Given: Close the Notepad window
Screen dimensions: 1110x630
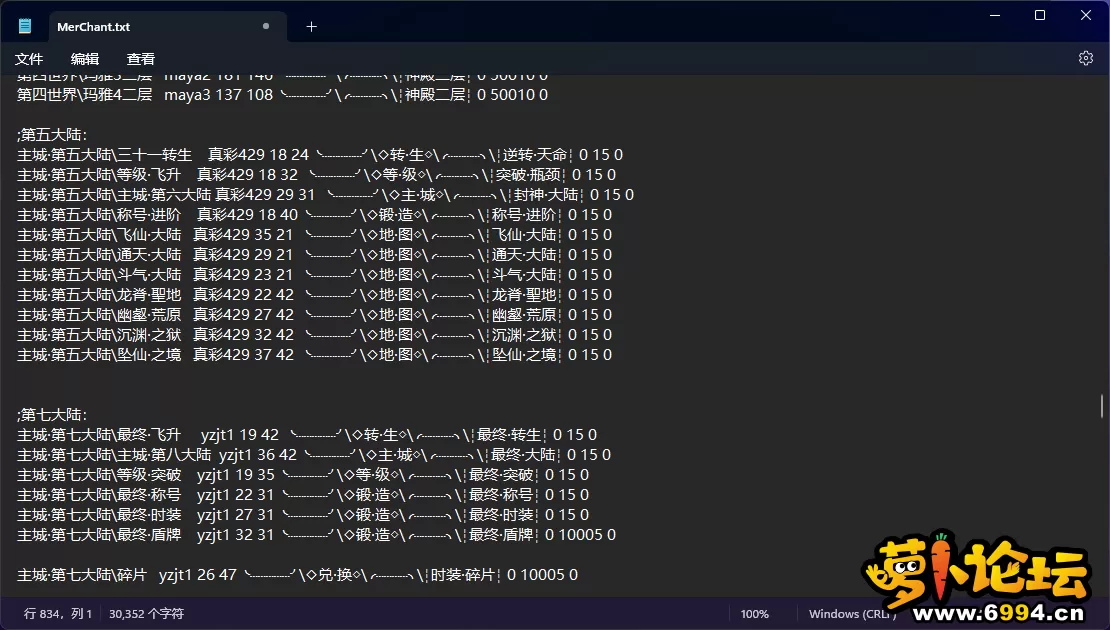Looking at the screenshot, I should tap(1086, 15).
